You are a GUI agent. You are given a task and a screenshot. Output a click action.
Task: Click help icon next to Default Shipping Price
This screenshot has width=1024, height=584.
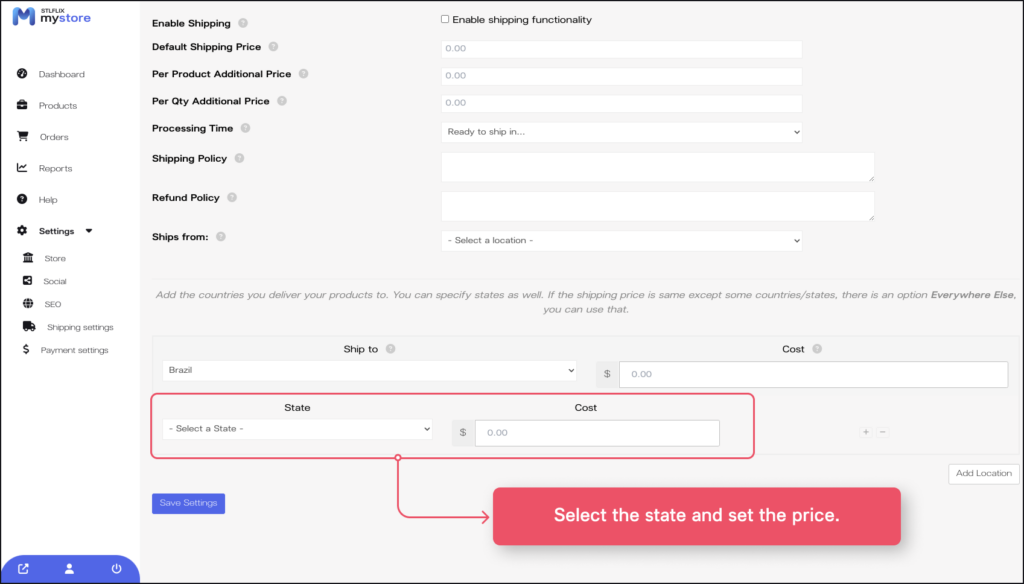pyautogui.click(x=273, y=47)
